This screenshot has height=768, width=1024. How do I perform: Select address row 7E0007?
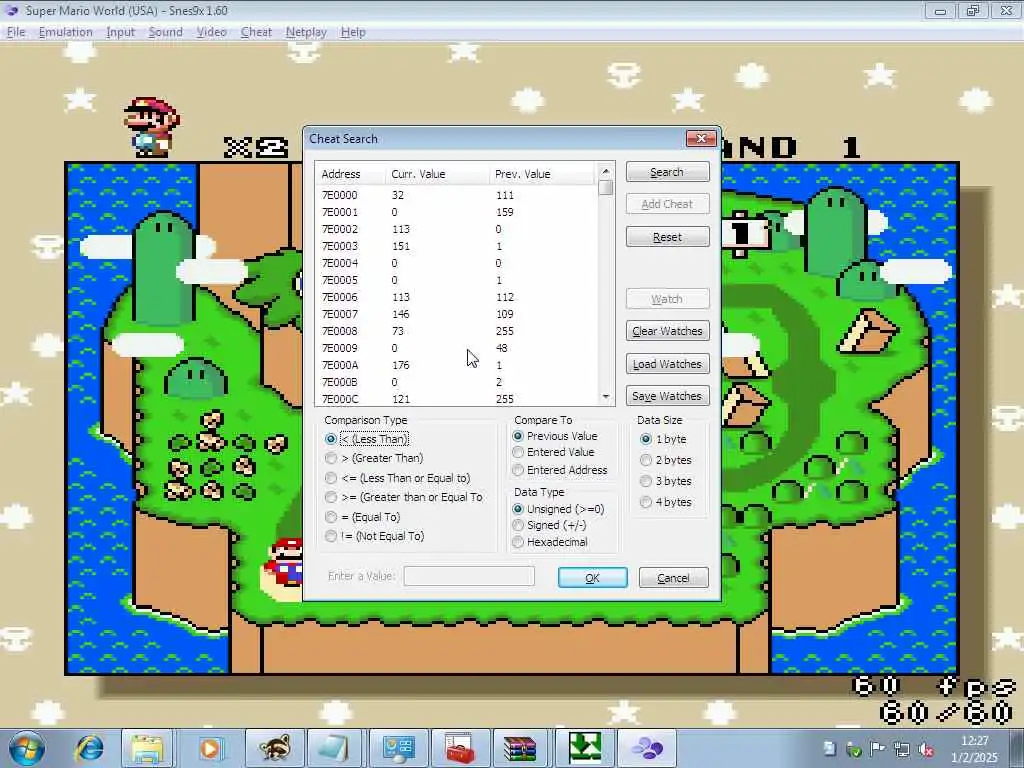tap(456, 314)
